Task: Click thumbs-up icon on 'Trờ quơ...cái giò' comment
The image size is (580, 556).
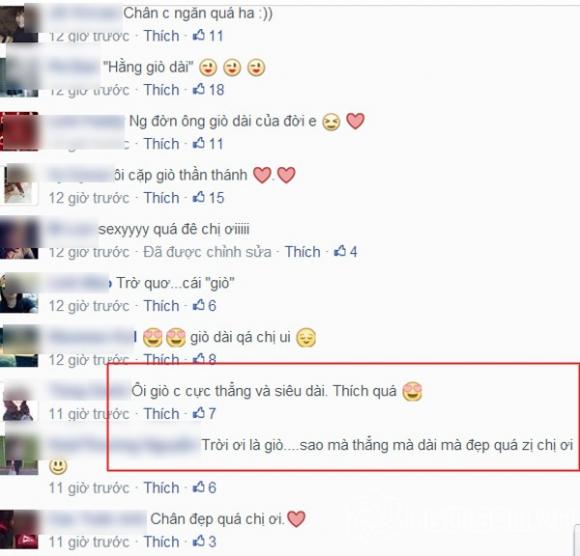Action: 199,305
